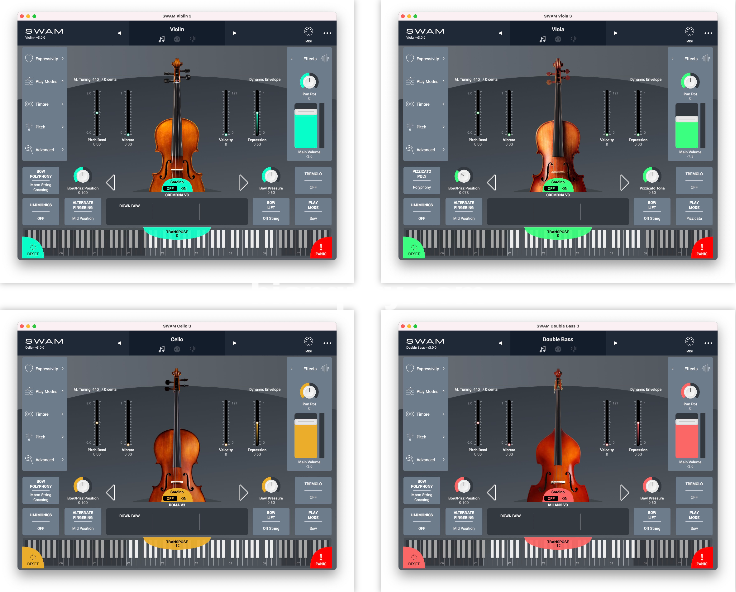
Task: Go to previous preset in Double Bass window
Action: pyautogui.click(x=500, y=343)
